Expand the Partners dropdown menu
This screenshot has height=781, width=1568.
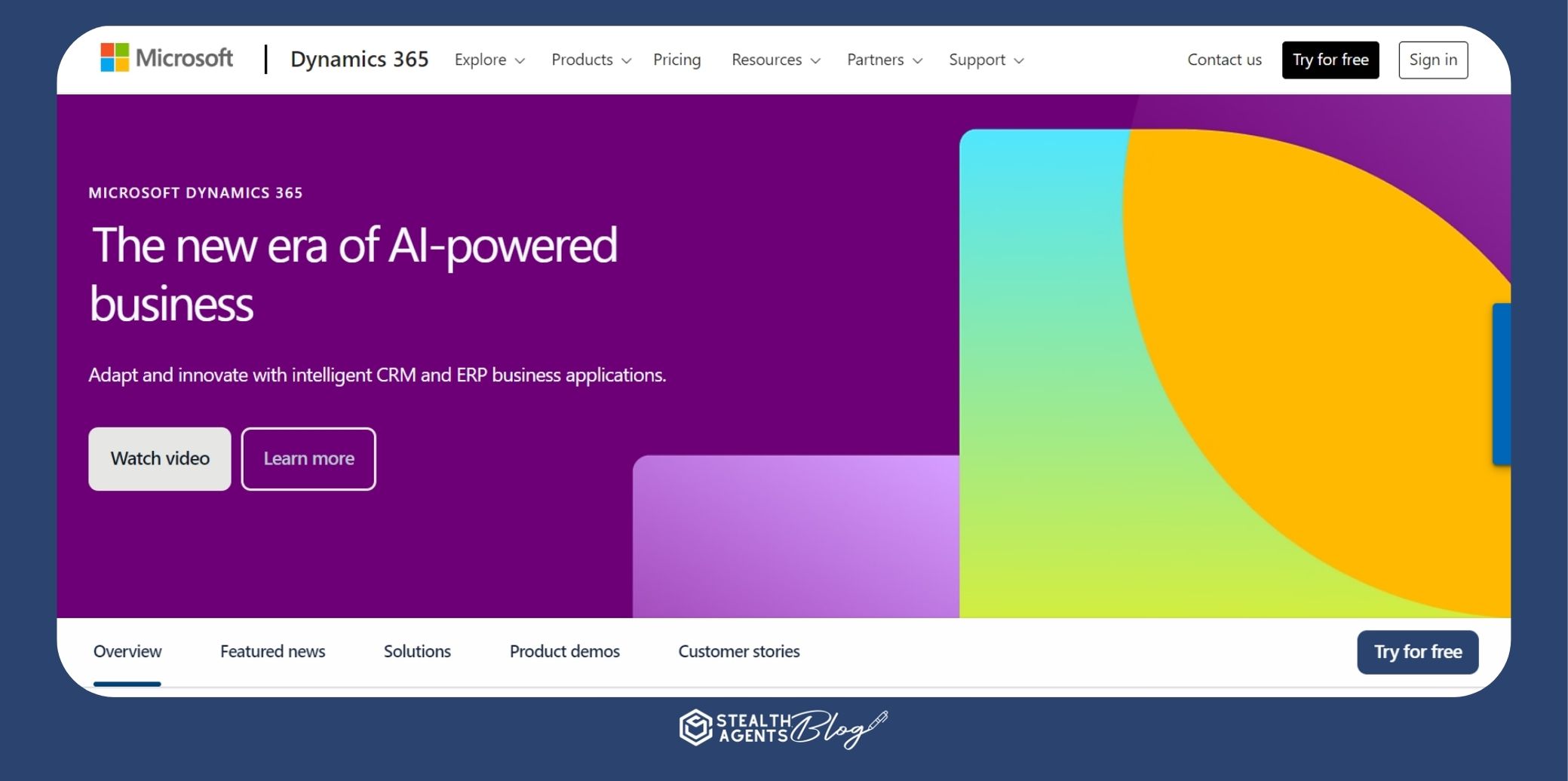pos(884,60)
